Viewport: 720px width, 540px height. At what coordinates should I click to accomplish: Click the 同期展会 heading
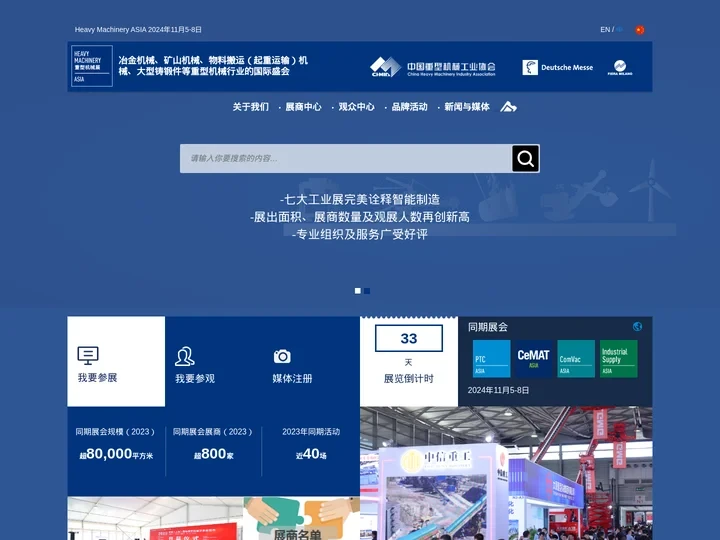pos(488,327)
